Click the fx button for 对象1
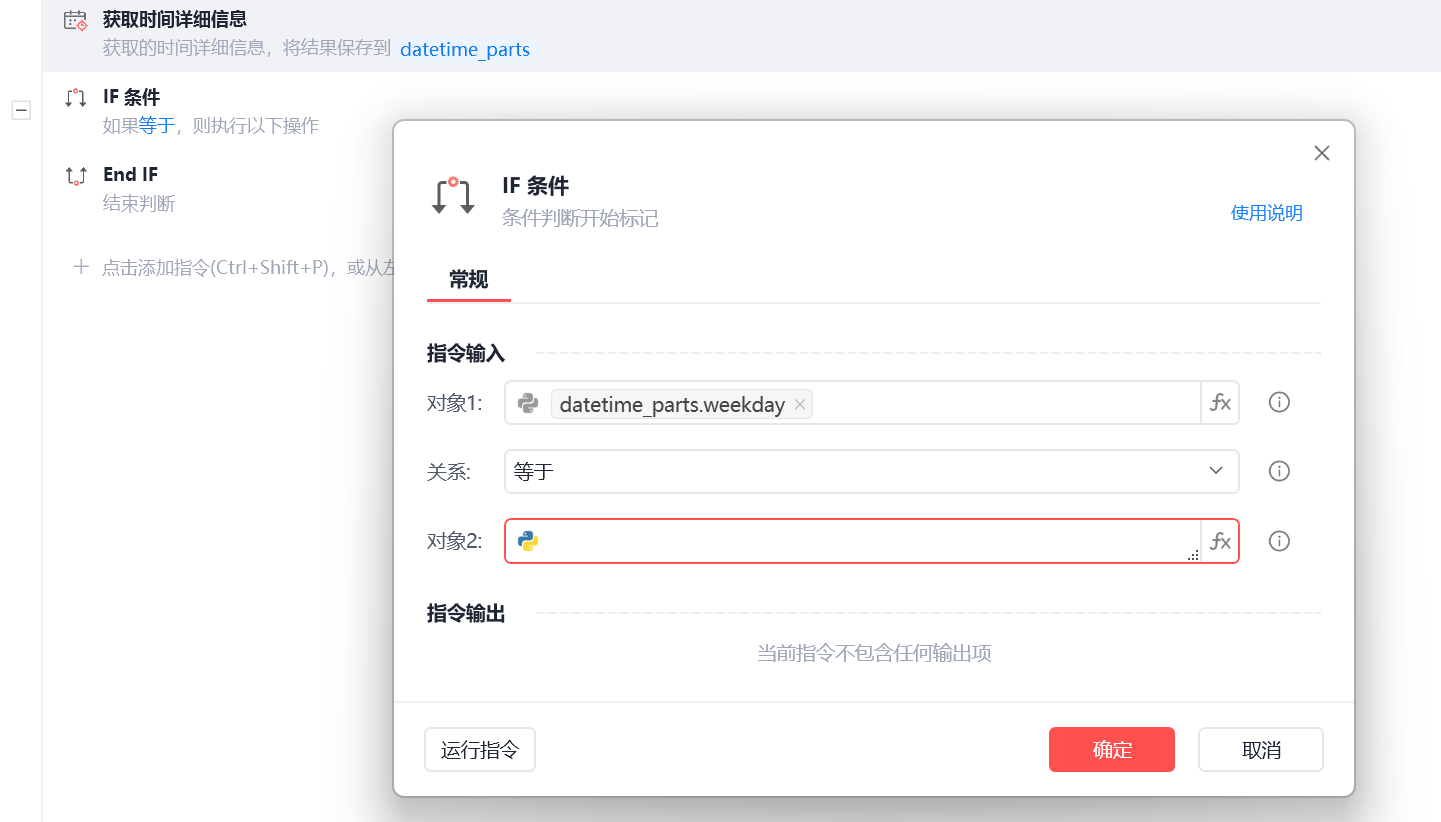Screen dimensions: 1441x822 pos(1220,403)
